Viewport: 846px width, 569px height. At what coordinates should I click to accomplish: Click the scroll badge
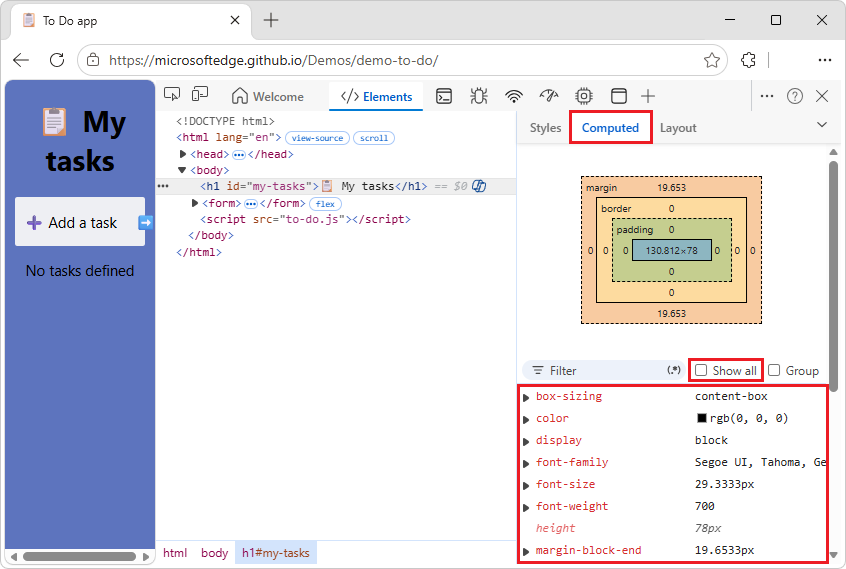(374, 138)
